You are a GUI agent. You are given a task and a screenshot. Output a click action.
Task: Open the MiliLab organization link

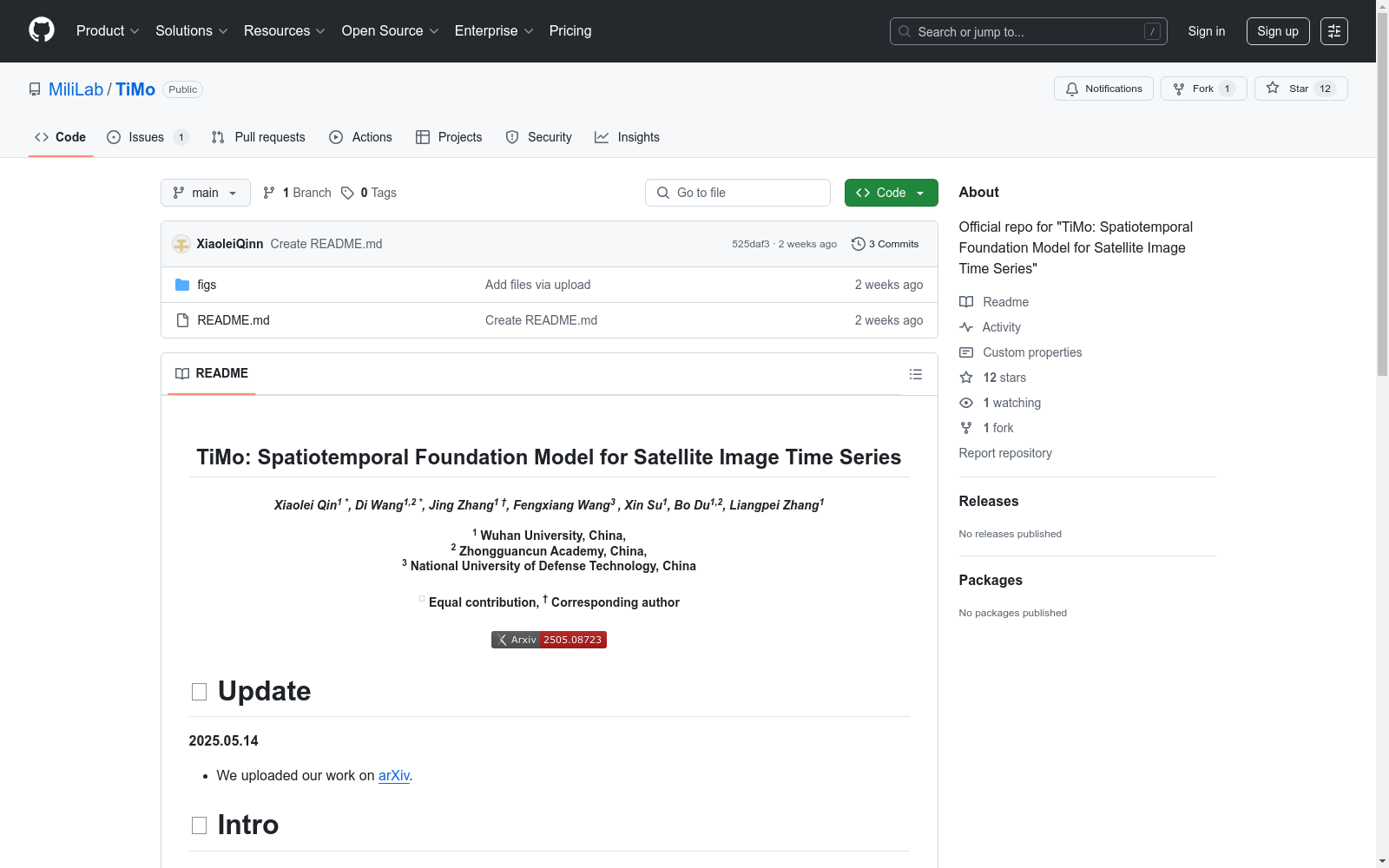tap(76, 89)
